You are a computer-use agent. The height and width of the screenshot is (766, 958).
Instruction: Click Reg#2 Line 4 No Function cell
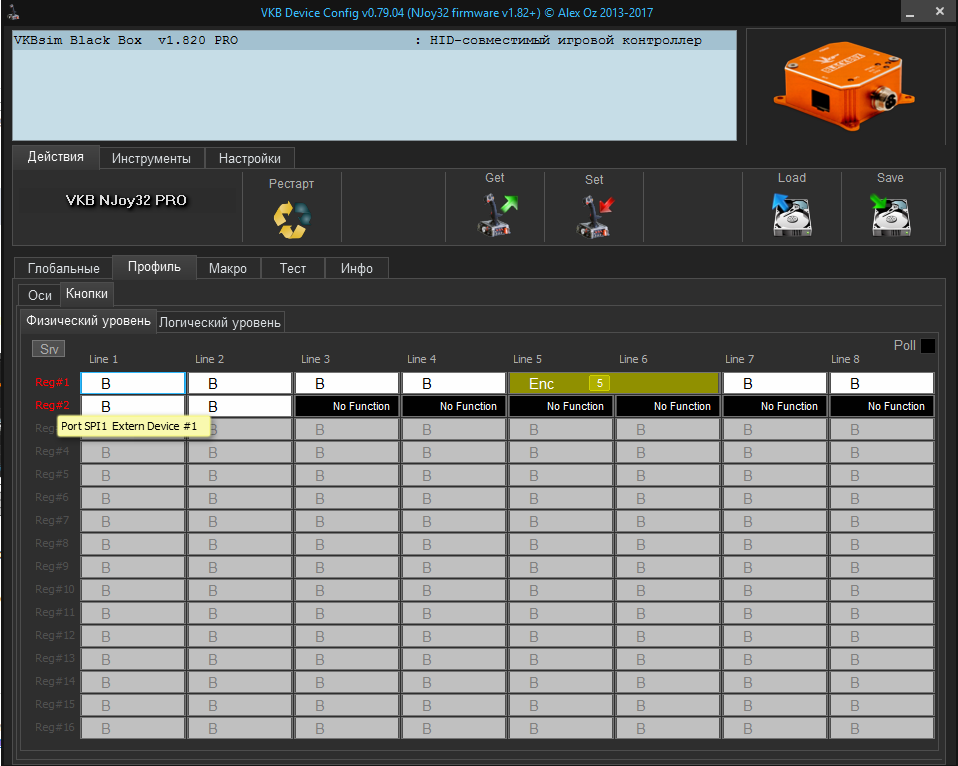(x=454, y=406)
